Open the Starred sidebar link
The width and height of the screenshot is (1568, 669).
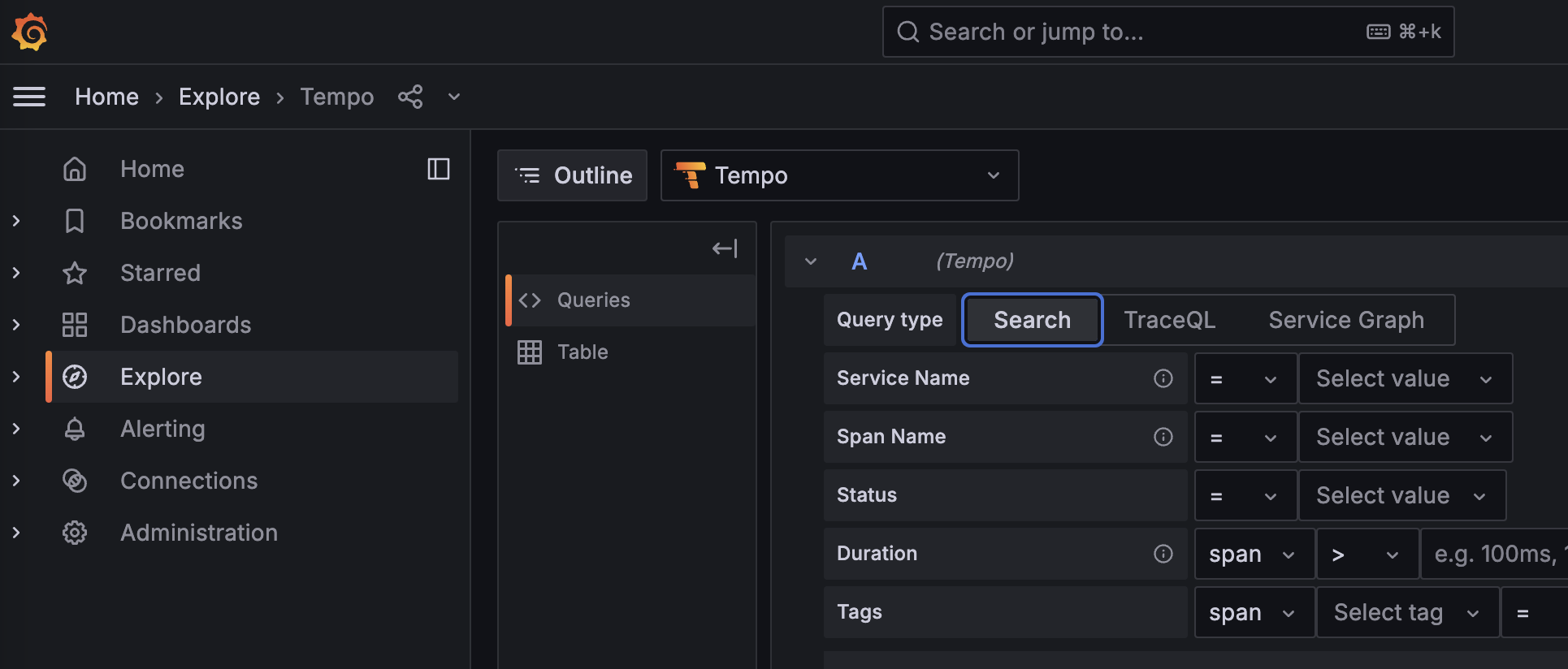(x=160, y=273)
